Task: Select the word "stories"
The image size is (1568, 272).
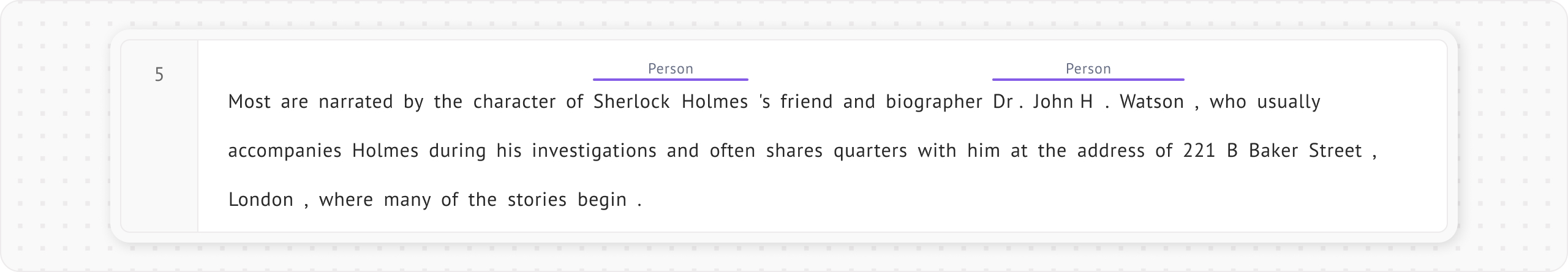Action: (537, 200)
